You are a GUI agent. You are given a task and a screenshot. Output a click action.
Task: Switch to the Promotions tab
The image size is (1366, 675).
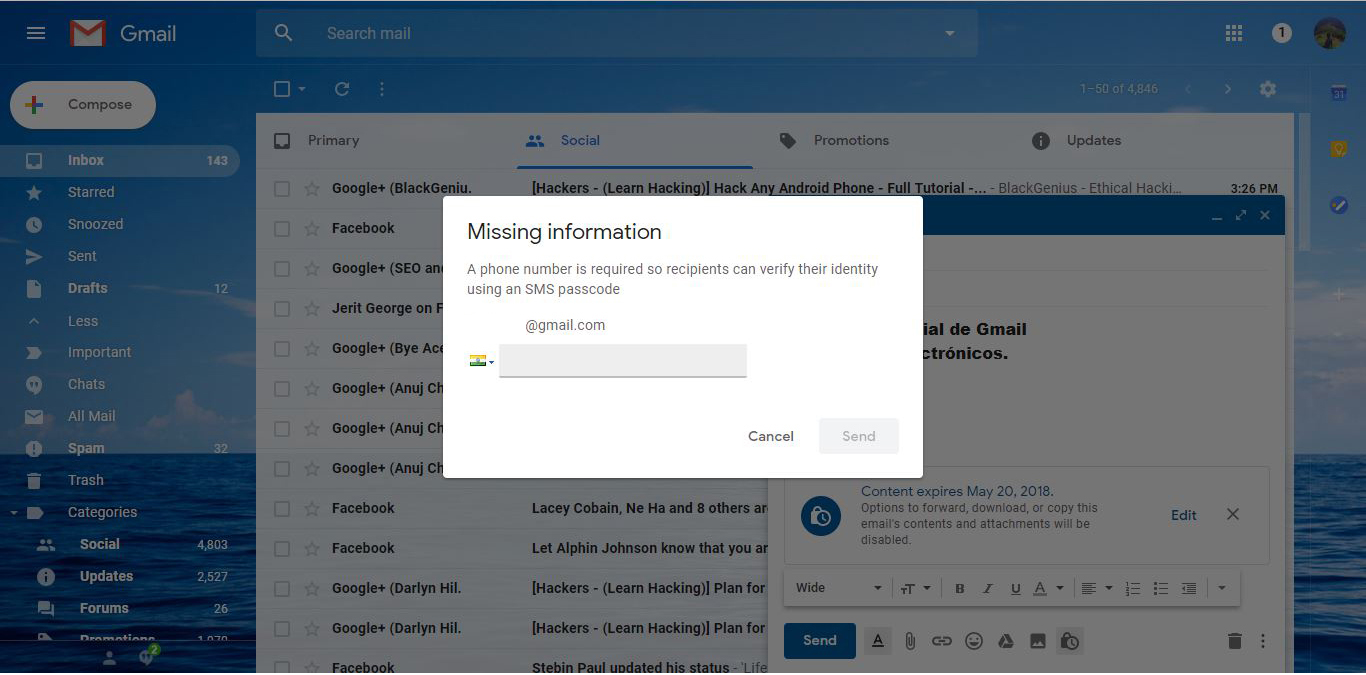(x=851, y=141)
